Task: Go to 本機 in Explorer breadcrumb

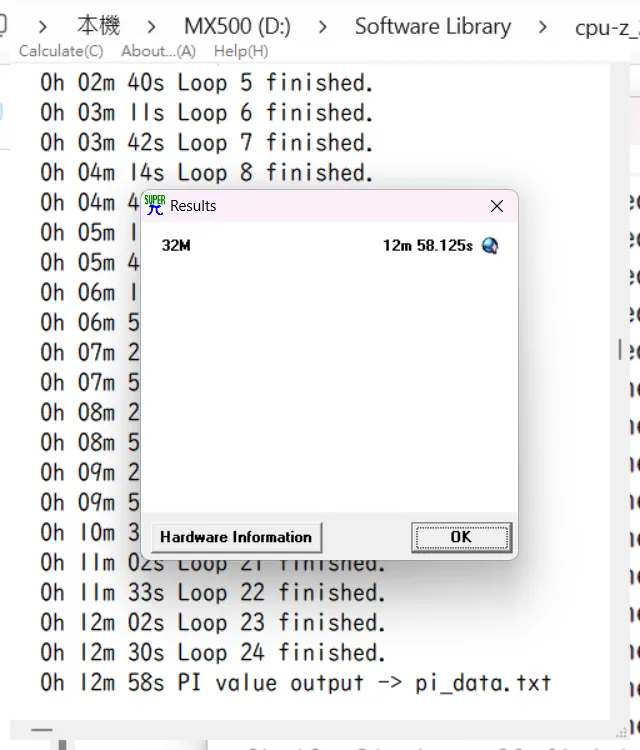Action: (99, 26)
